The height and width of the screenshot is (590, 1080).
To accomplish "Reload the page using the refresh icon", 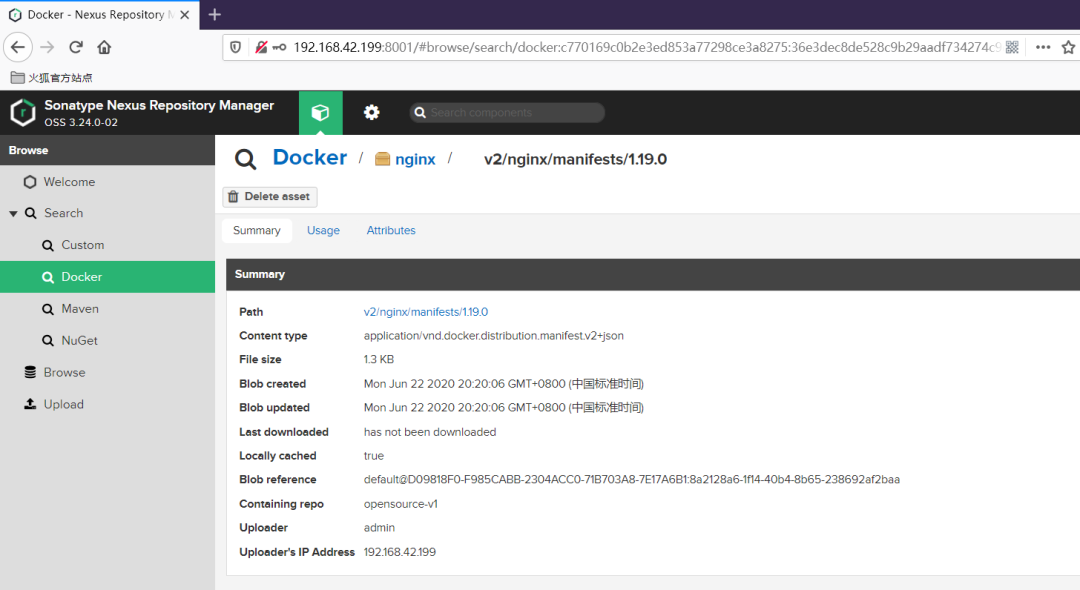I will point(76,47).
